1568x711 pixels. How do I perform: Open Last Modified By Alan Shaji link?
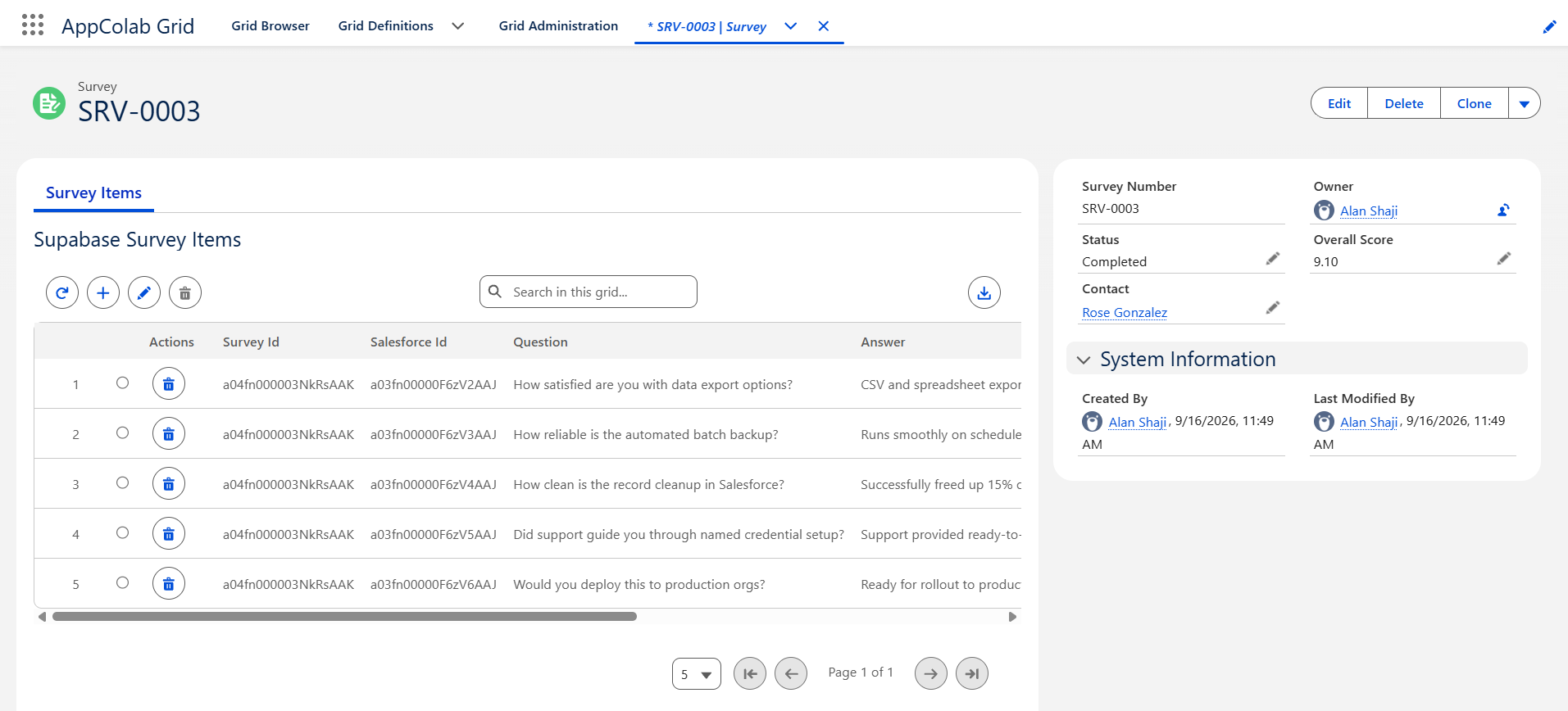pos(1369,423)
